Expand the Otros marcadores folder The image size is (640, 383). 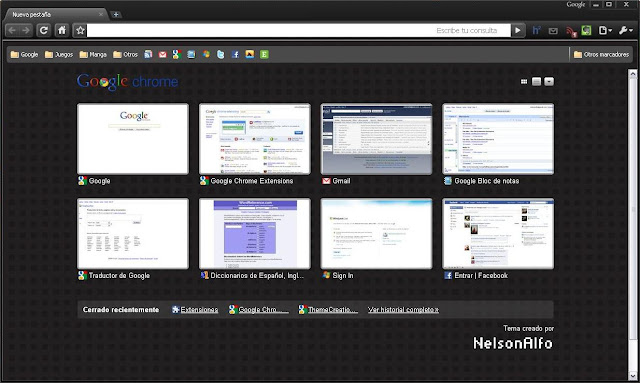click(601, 54)
